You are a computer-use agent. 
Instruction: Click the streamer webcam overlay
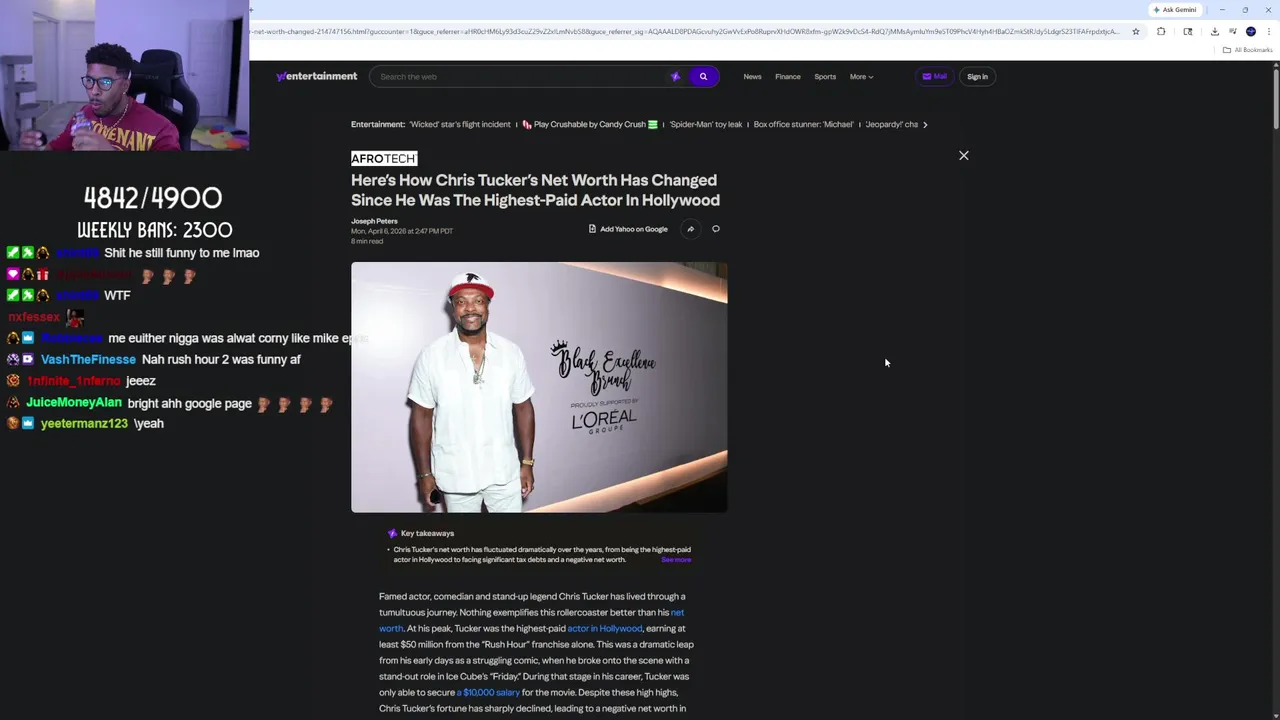point(124,75)
